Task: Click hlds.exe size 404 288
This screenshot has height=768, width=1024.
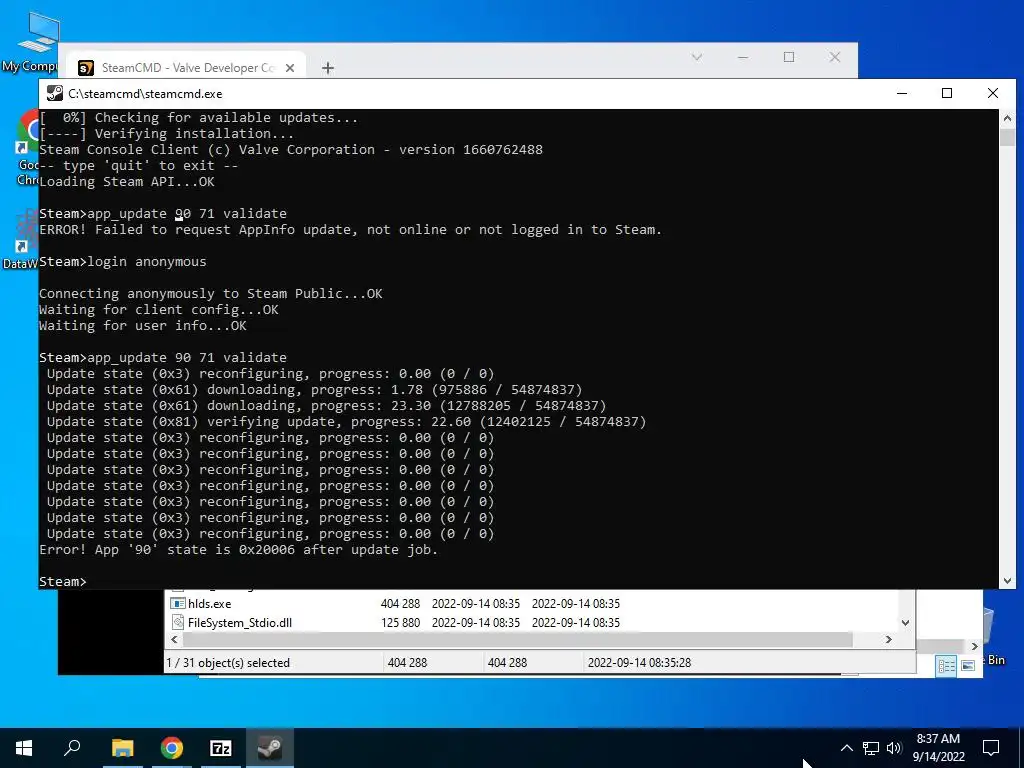Action: tap(400, 603)
